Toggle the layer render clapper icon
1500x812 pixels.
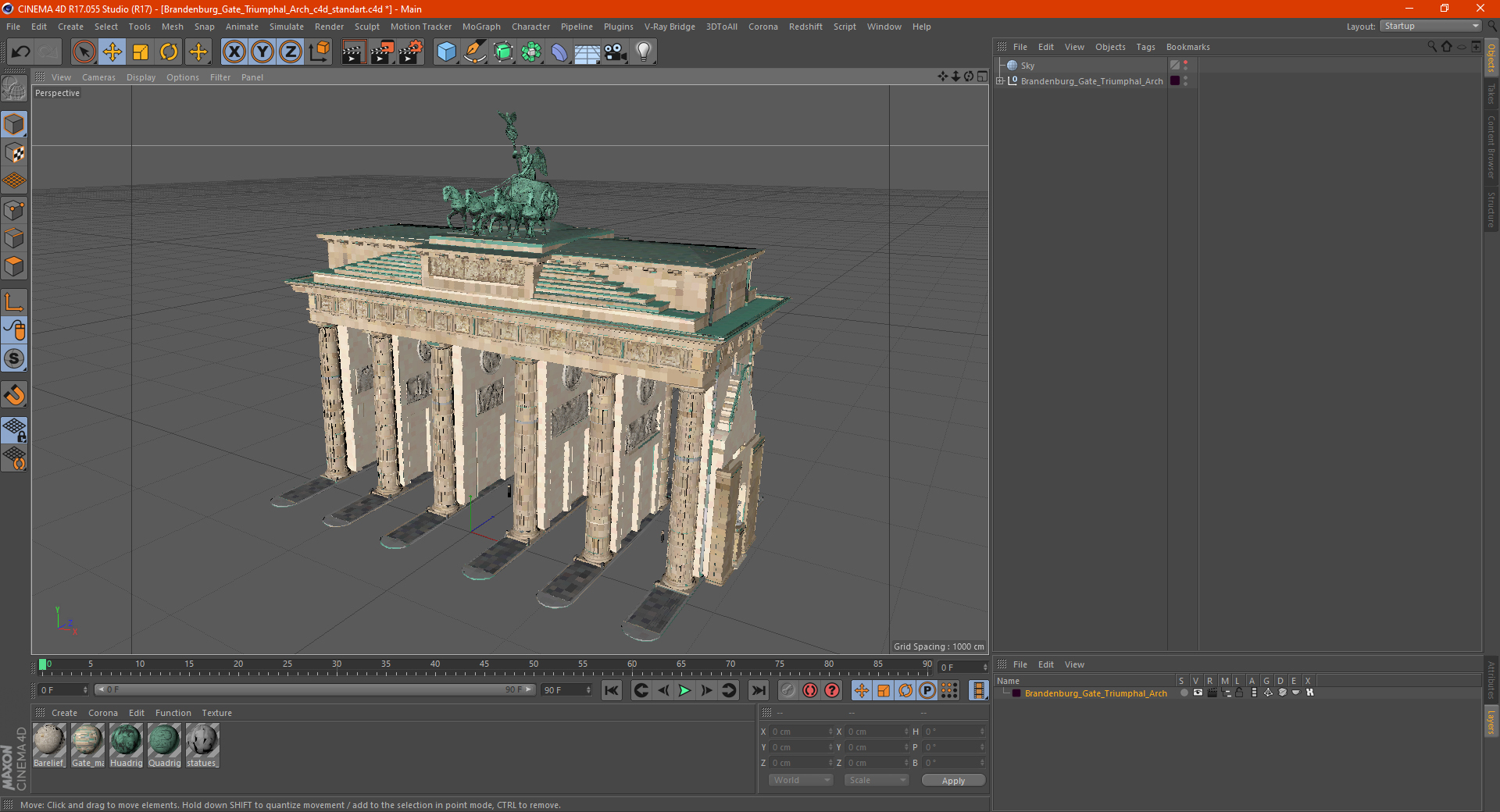1212,693
